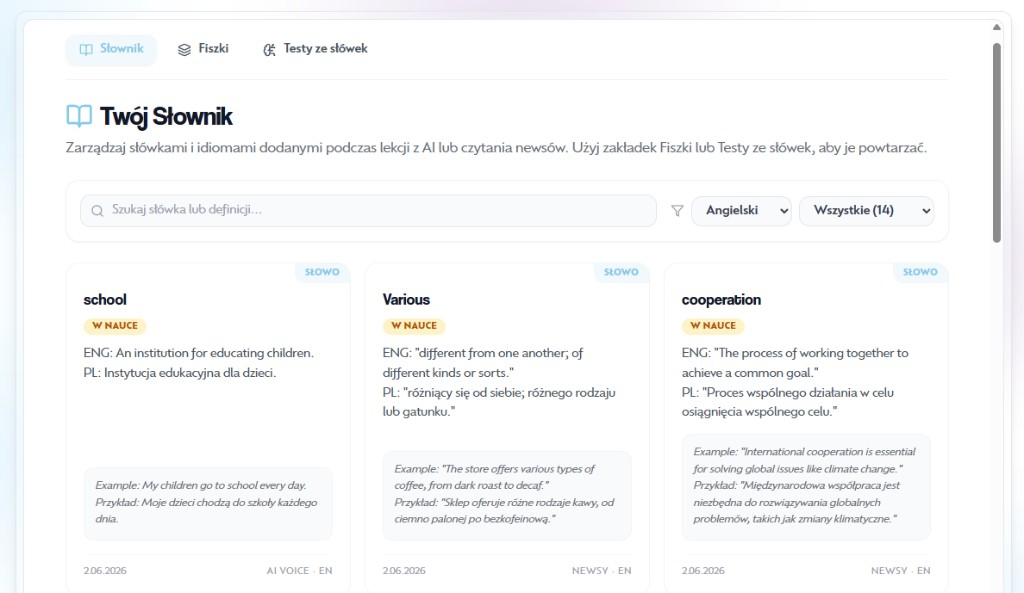Click NEWSY · EN source on cooperation card
Viewport: 1024px width, 593px height.
pos(901,570)
